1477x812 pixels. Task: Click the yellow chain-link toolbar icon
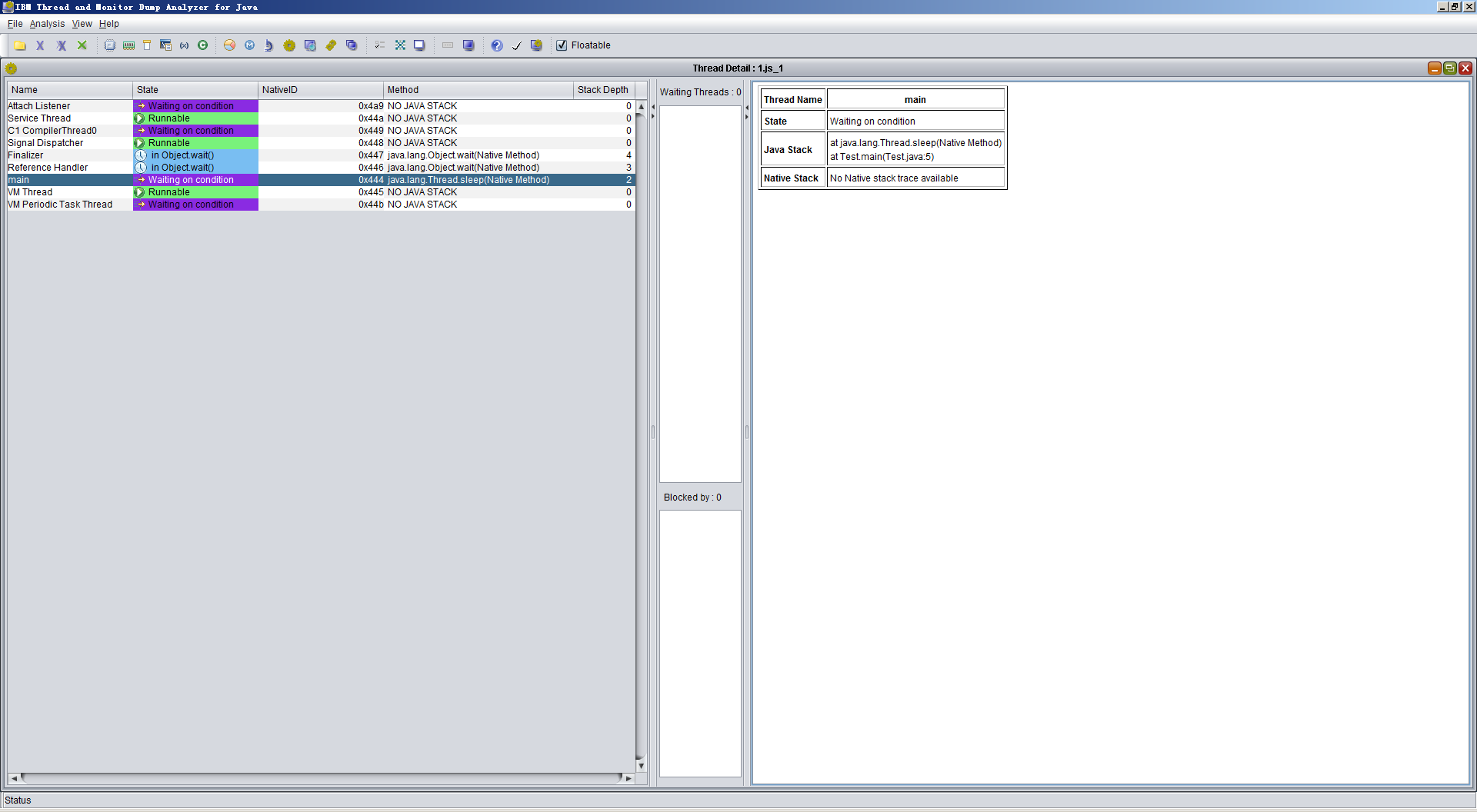(x=331, y=45)
